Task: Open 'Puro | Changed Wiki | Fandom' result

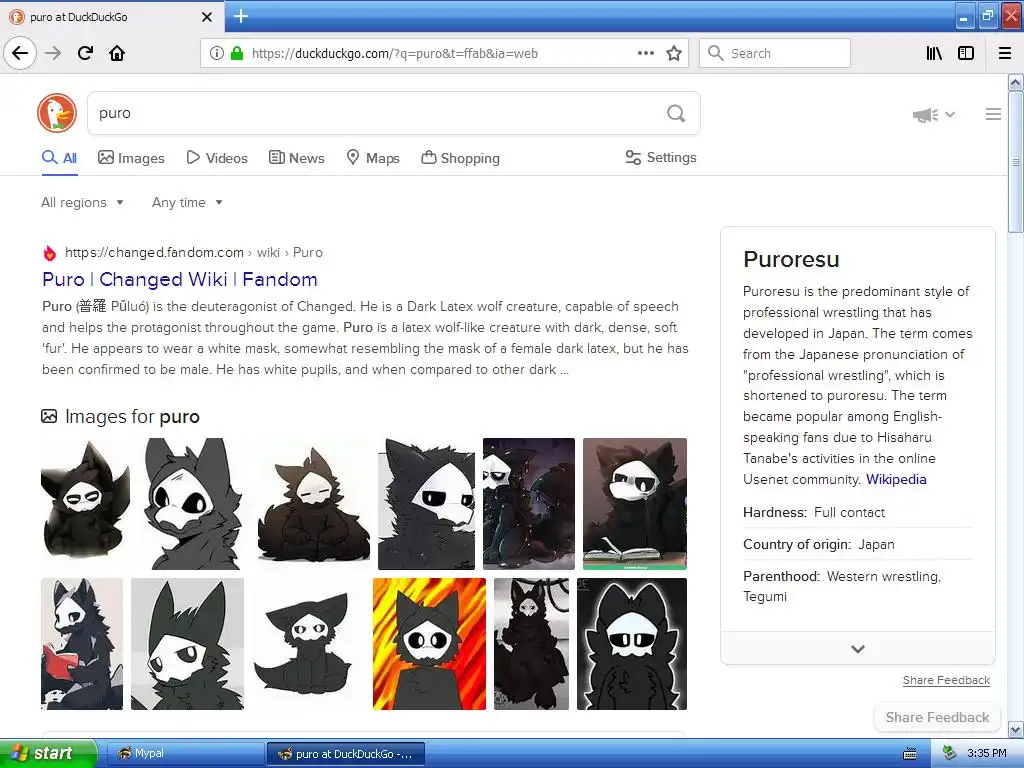Action: [180, 279]
